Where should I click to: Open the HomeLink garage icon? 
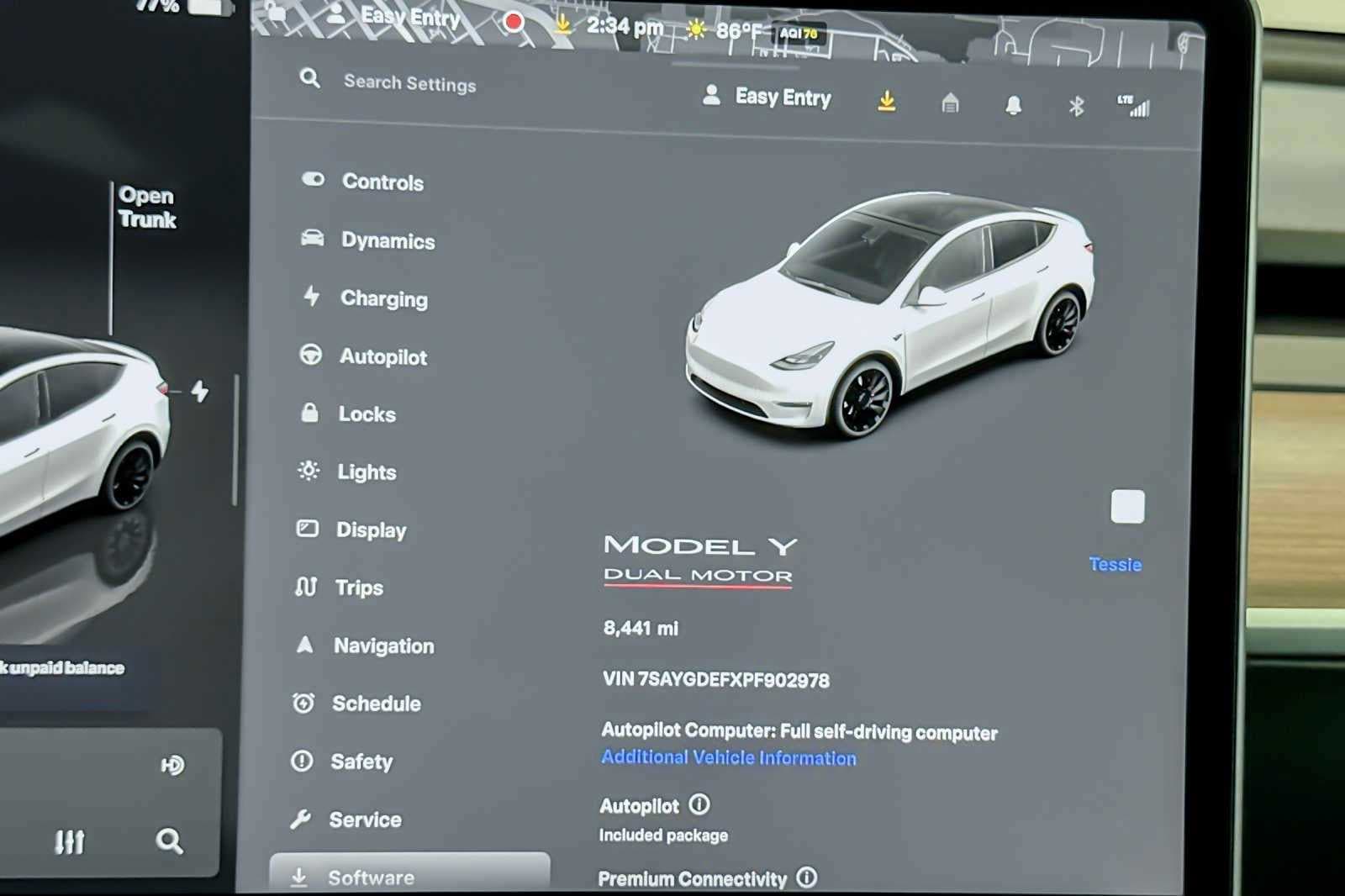point(950,103)
